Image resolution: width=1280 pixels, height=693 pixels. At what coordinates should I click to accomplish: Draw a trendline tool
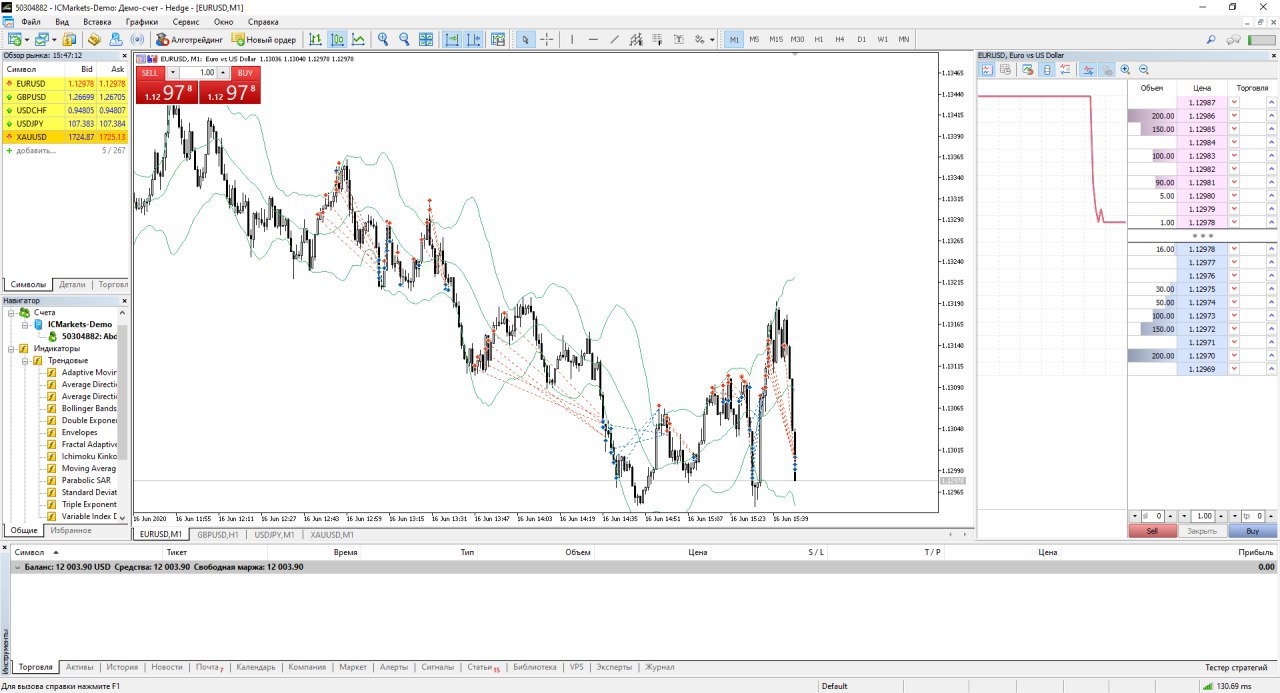click(x=615, y=40)
